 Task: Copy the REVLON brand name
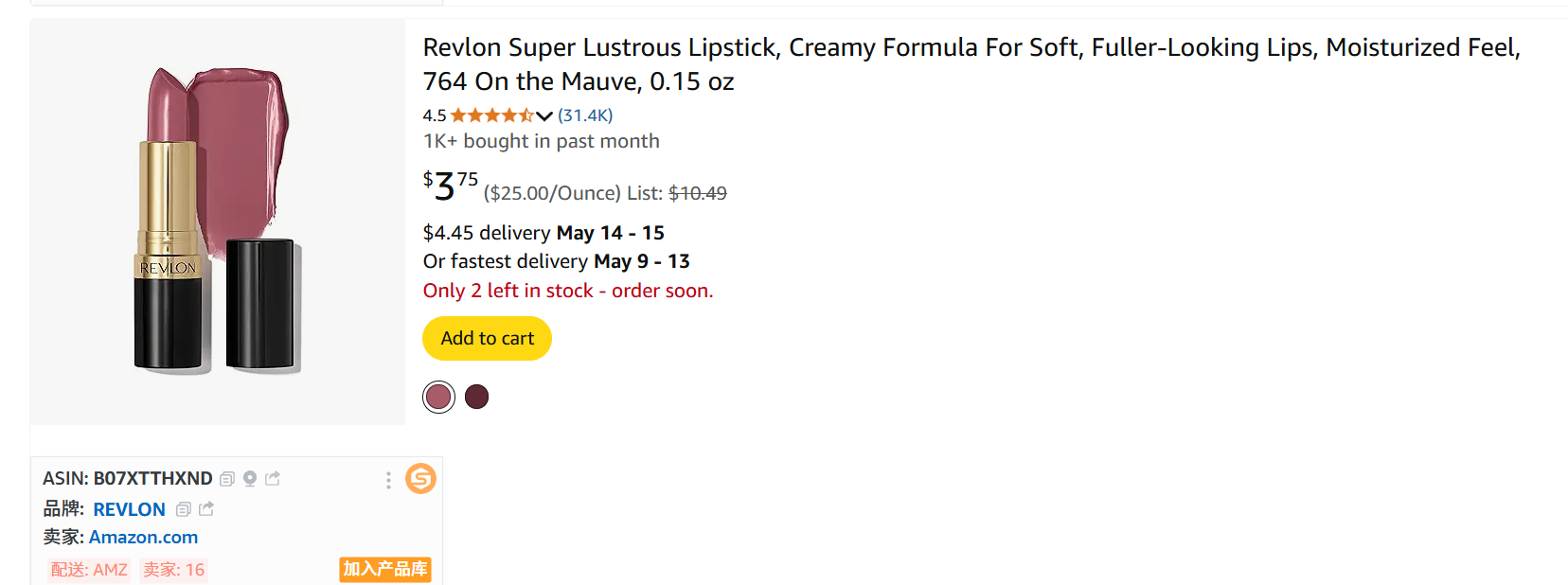[184, 509]
